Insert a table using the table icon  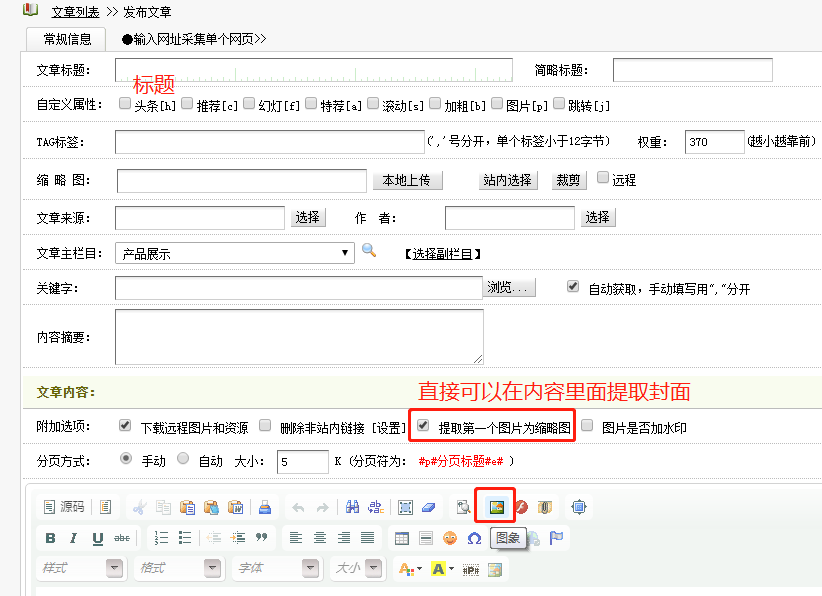coord(401,538)
